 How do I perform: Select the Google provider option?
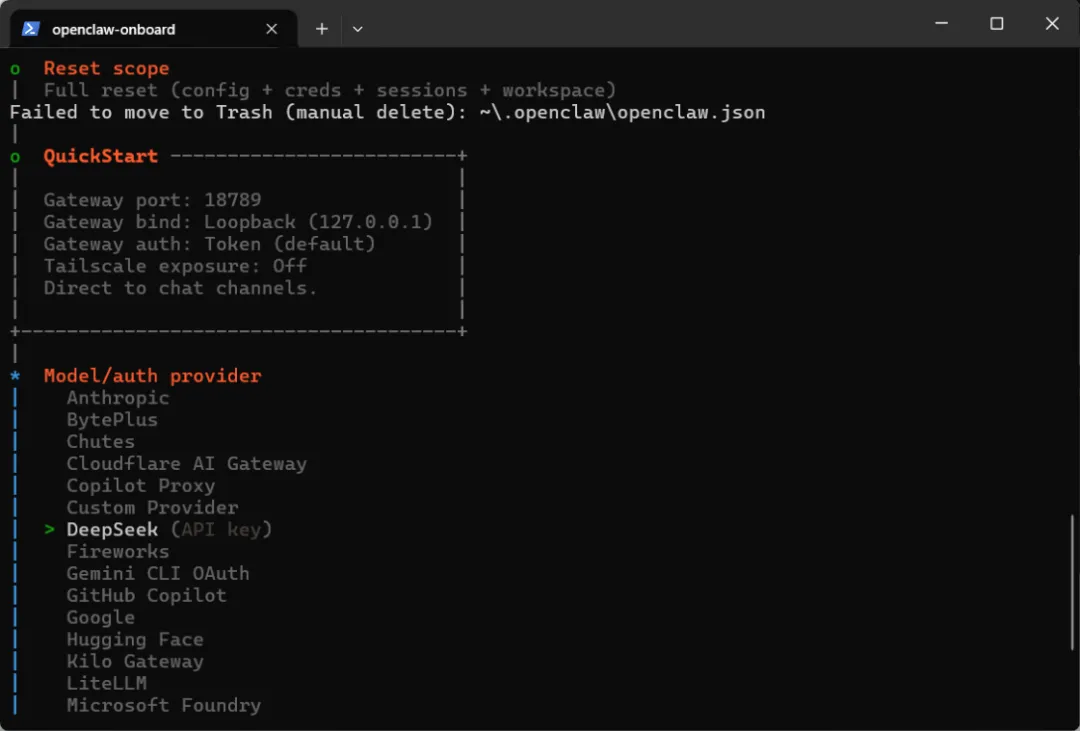[x=101, y=617]
